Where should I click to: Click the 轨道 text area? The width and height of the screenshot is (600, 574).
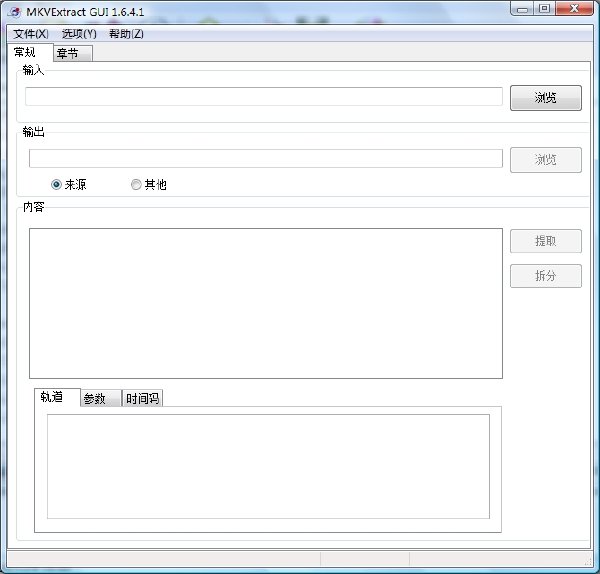tap(268, 466)
